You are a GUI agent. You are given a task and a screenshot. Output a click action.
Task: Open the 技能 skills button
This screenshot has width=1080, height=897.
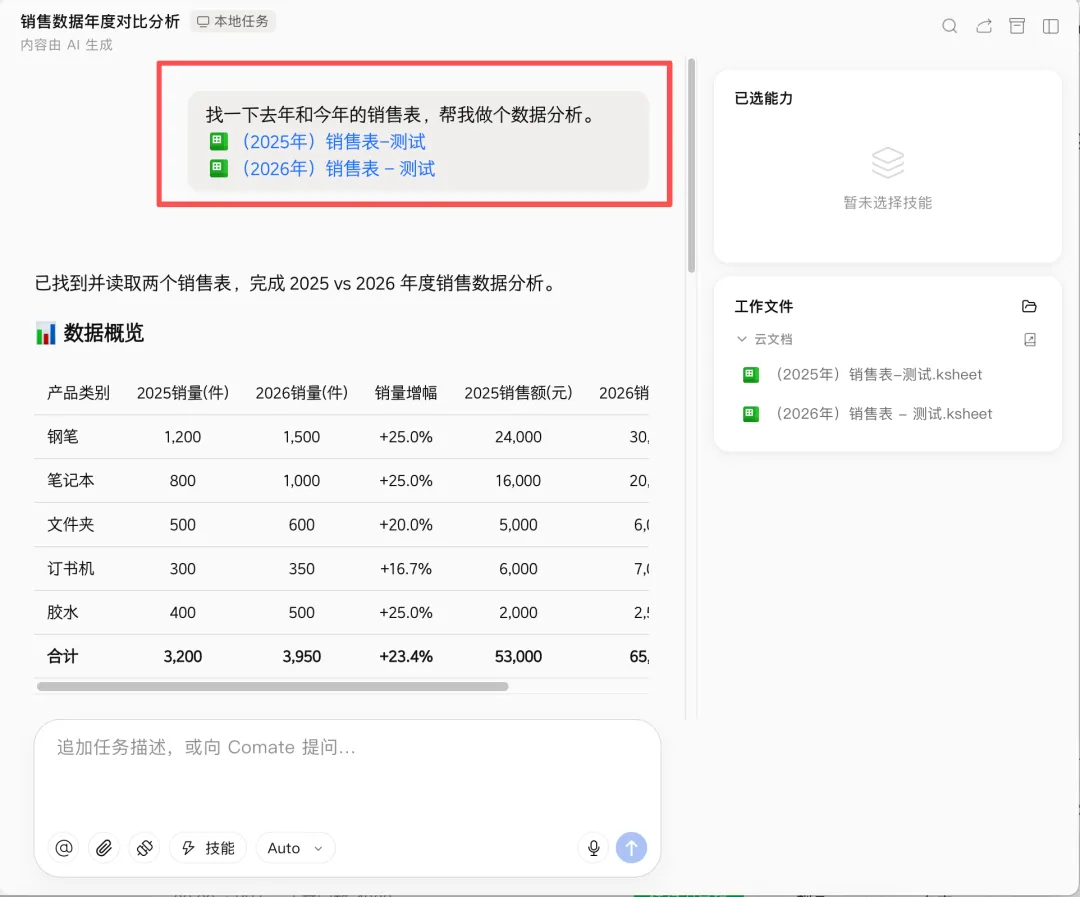pos(208,847)
